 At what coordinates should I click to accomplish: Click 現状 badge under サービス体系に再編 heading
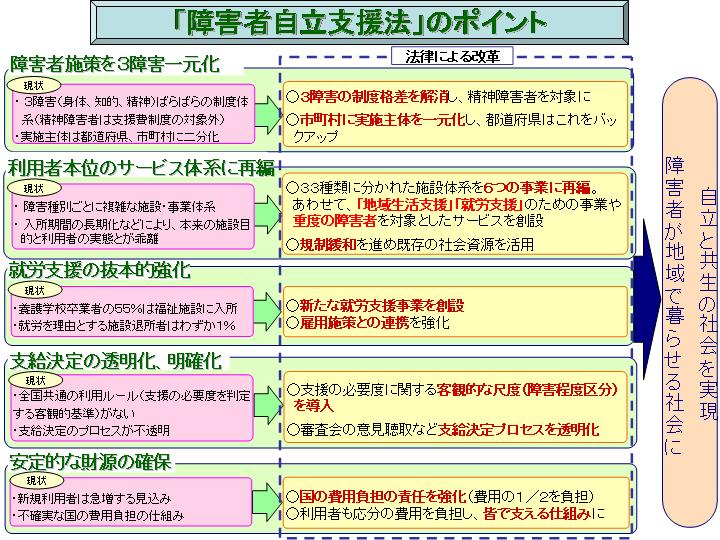pos(34,188)
